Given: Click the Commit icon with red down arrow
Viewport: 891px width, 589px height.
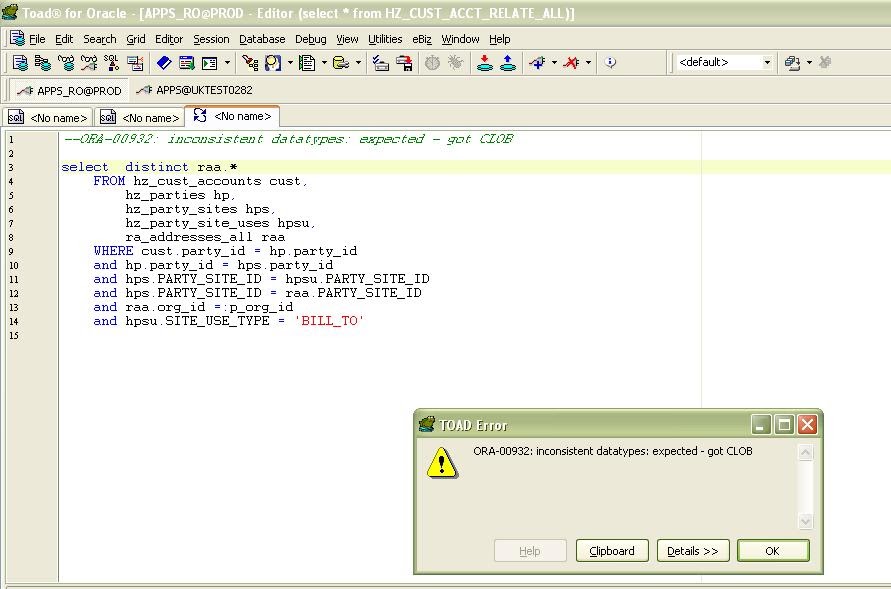Looking at the screenshot, I should 485,62.
